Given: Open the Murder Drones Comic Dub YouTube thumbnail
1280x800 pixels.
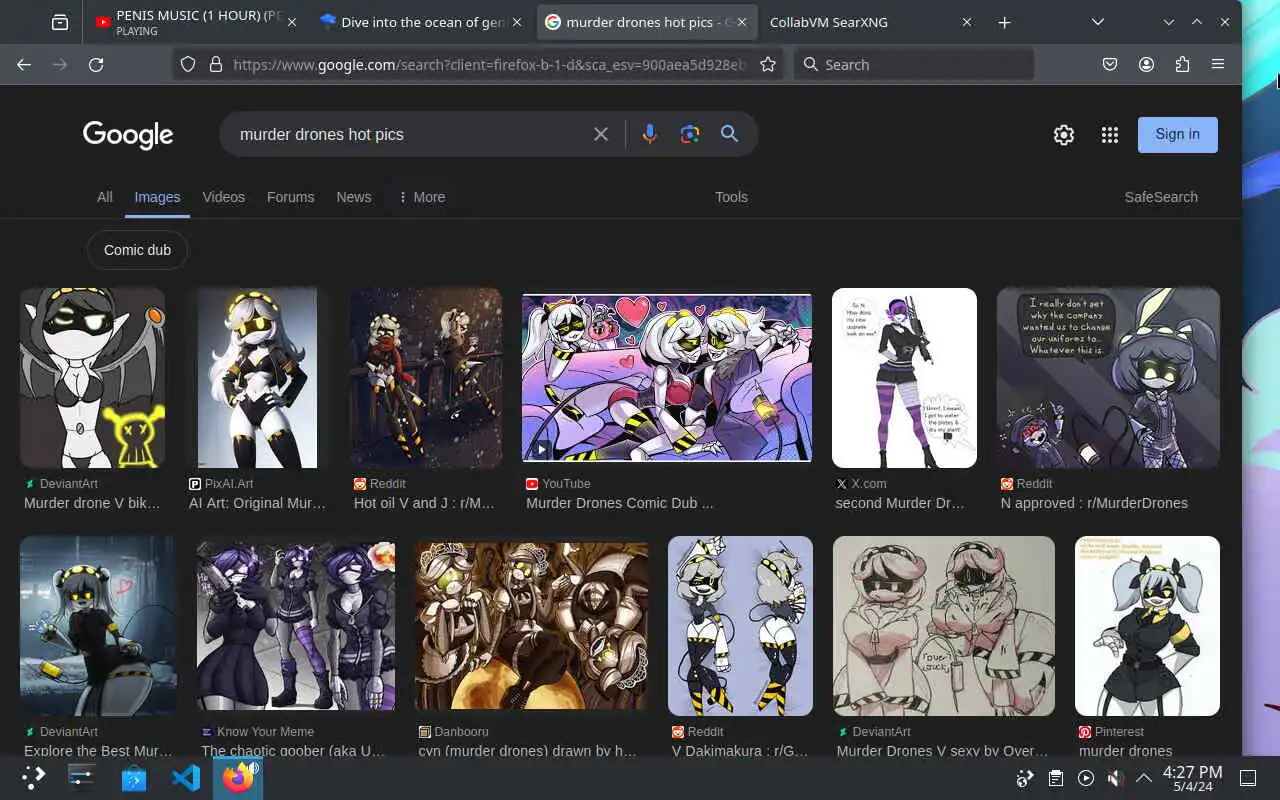Looking at the screenshot, I should pyautogui.click(x=667, y=378).
